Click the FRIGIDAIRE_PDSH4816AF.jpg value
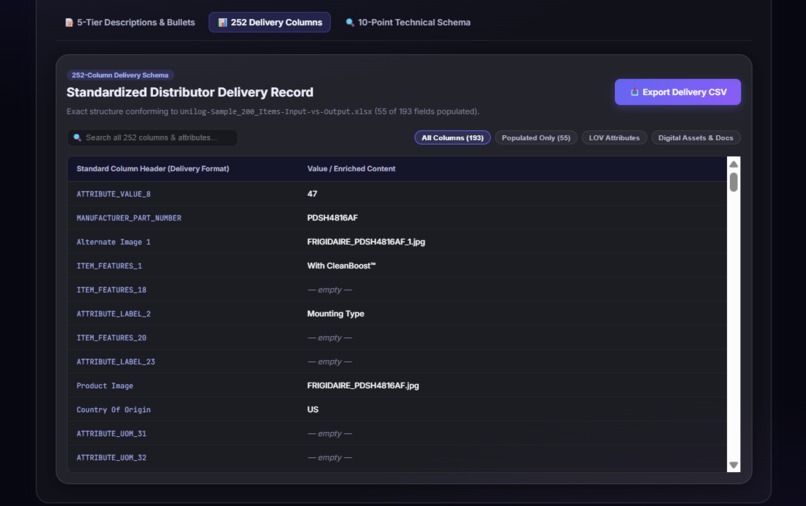 (x=363, y=386)
